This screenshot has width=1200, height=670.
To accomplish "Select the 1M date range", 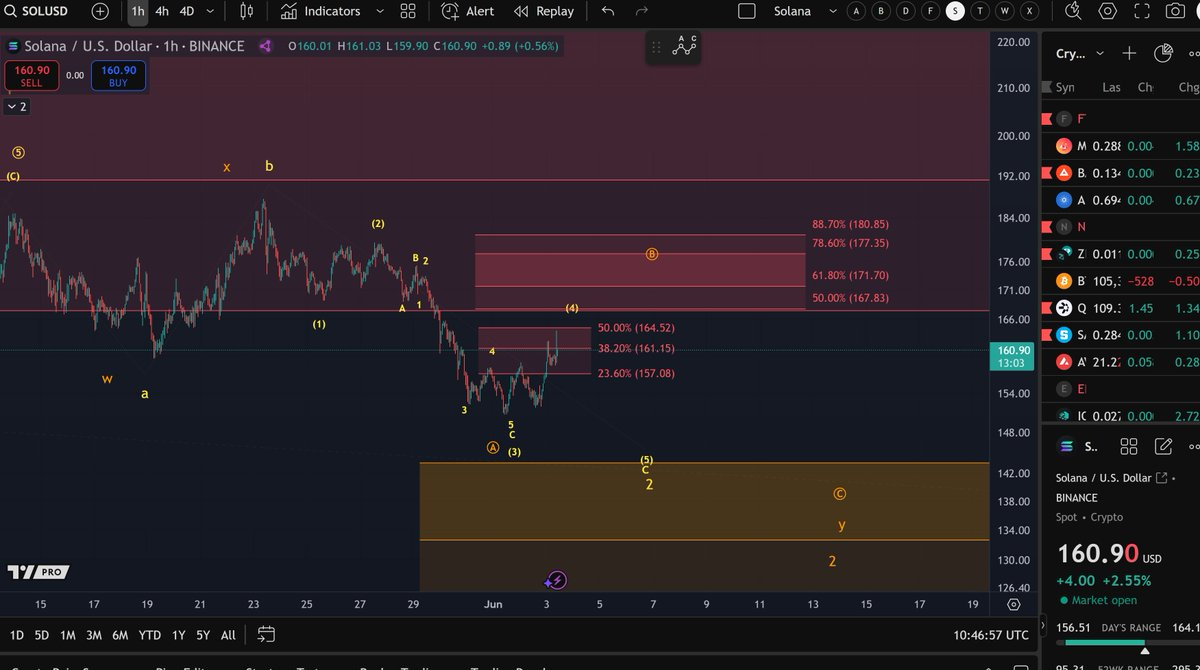I will click(x=68, y=635).
